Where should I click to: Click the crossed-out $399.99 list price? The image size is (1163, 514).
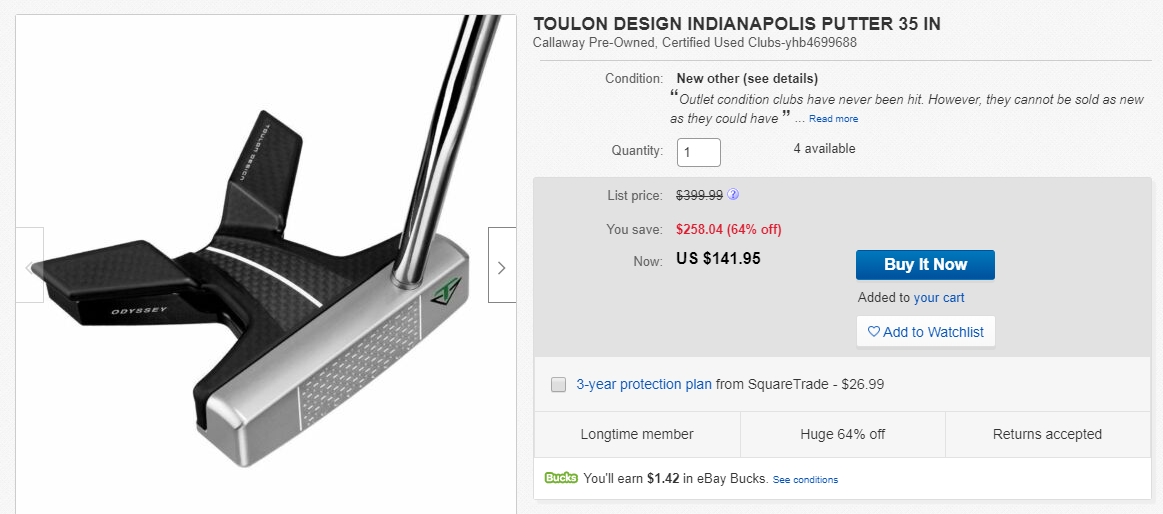[699, 195]
